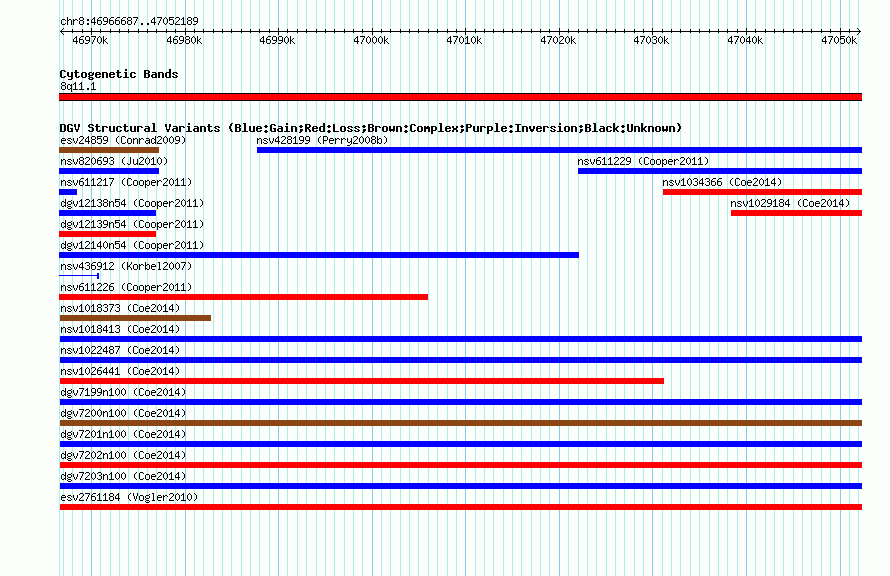Open the nsv820693 (Ju2010) label
This screenshot has height=576, width=890.
114,161
